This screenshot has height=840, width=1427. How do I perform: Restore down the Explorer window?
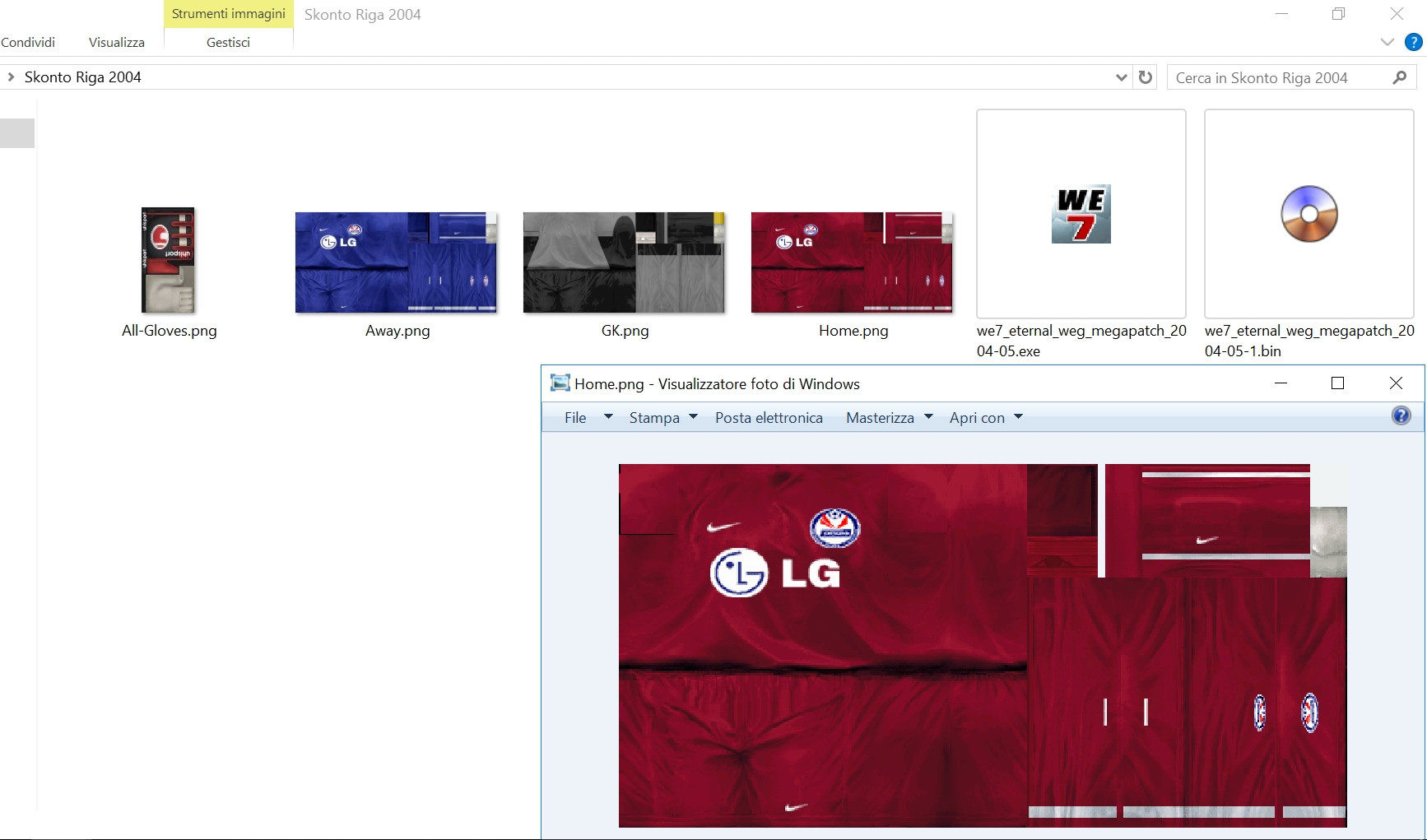click(1339, 14)
